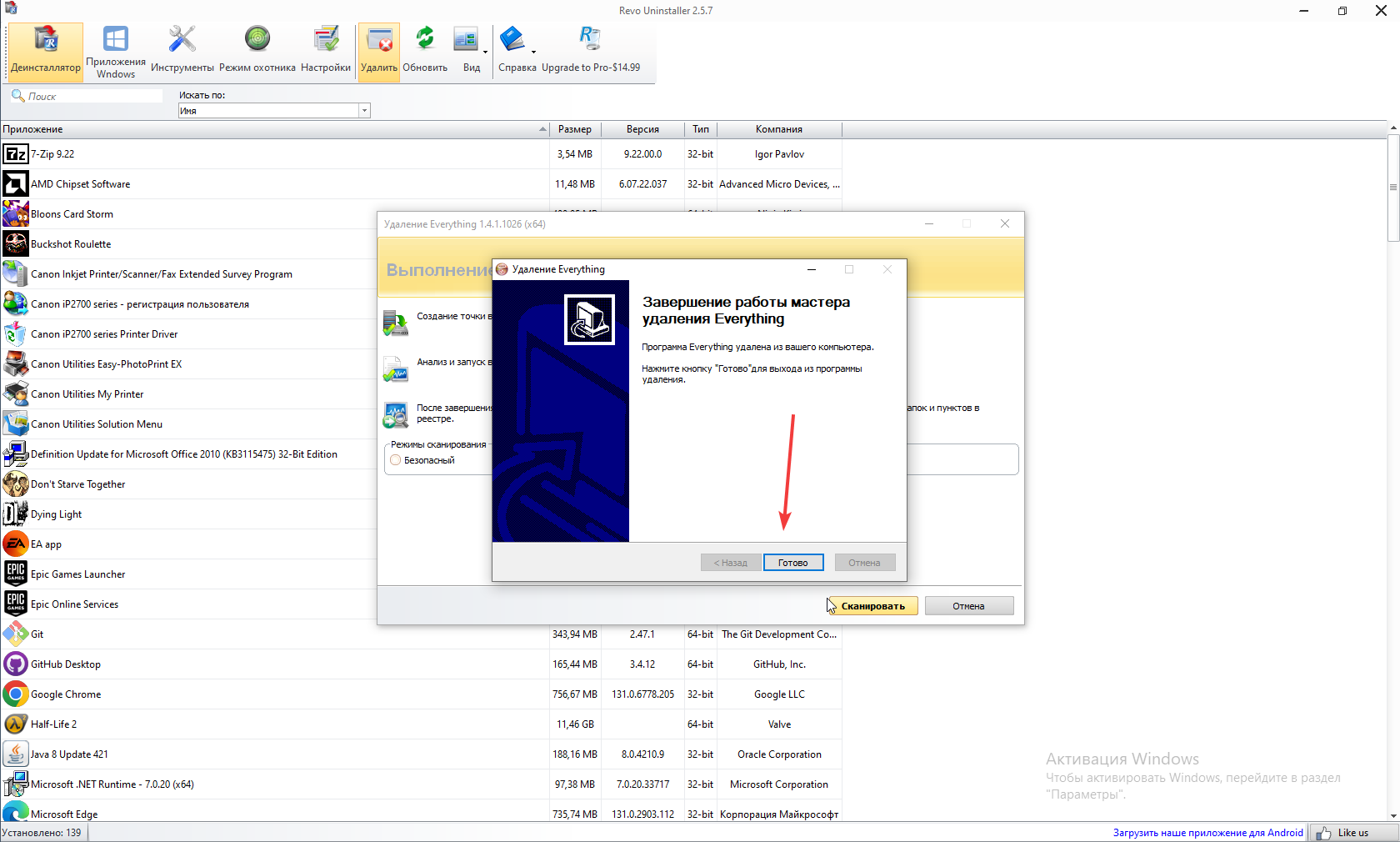
Task: Click the Сканировать button
Action: pyautogui.click(x=872, y=606)
